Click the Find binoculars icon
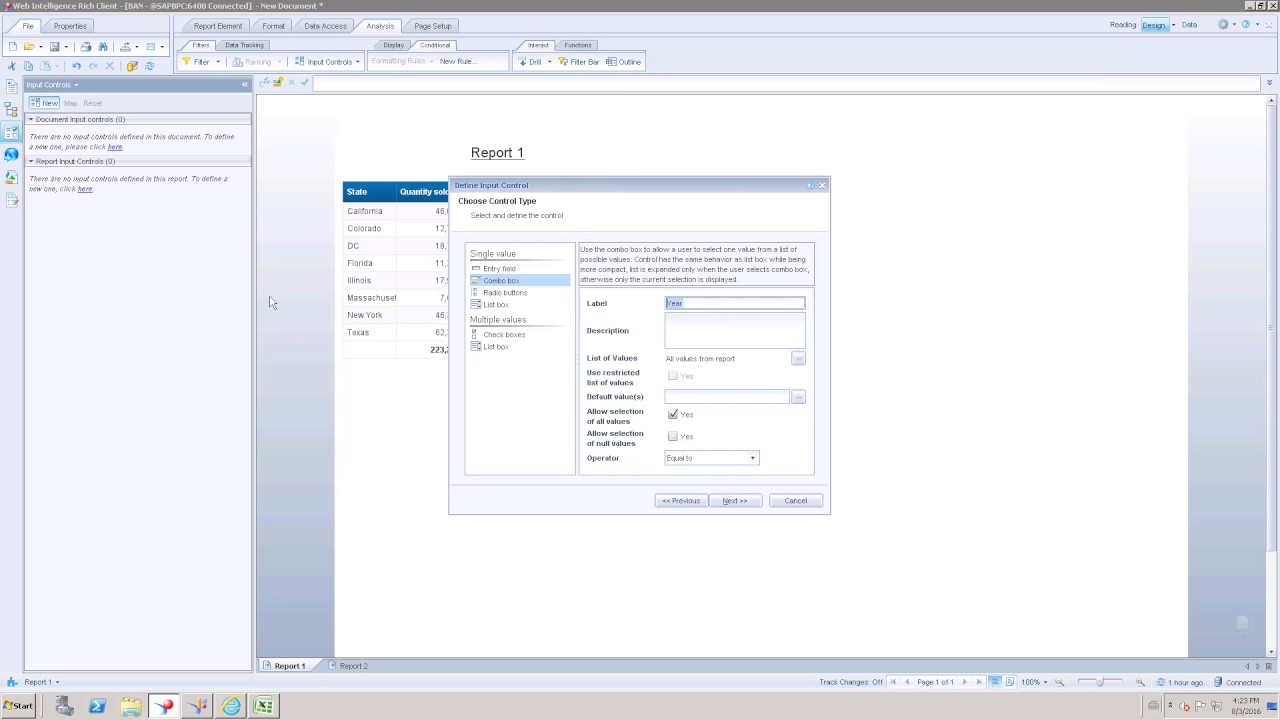This screenshot has height=720, width=1280. 102,47
